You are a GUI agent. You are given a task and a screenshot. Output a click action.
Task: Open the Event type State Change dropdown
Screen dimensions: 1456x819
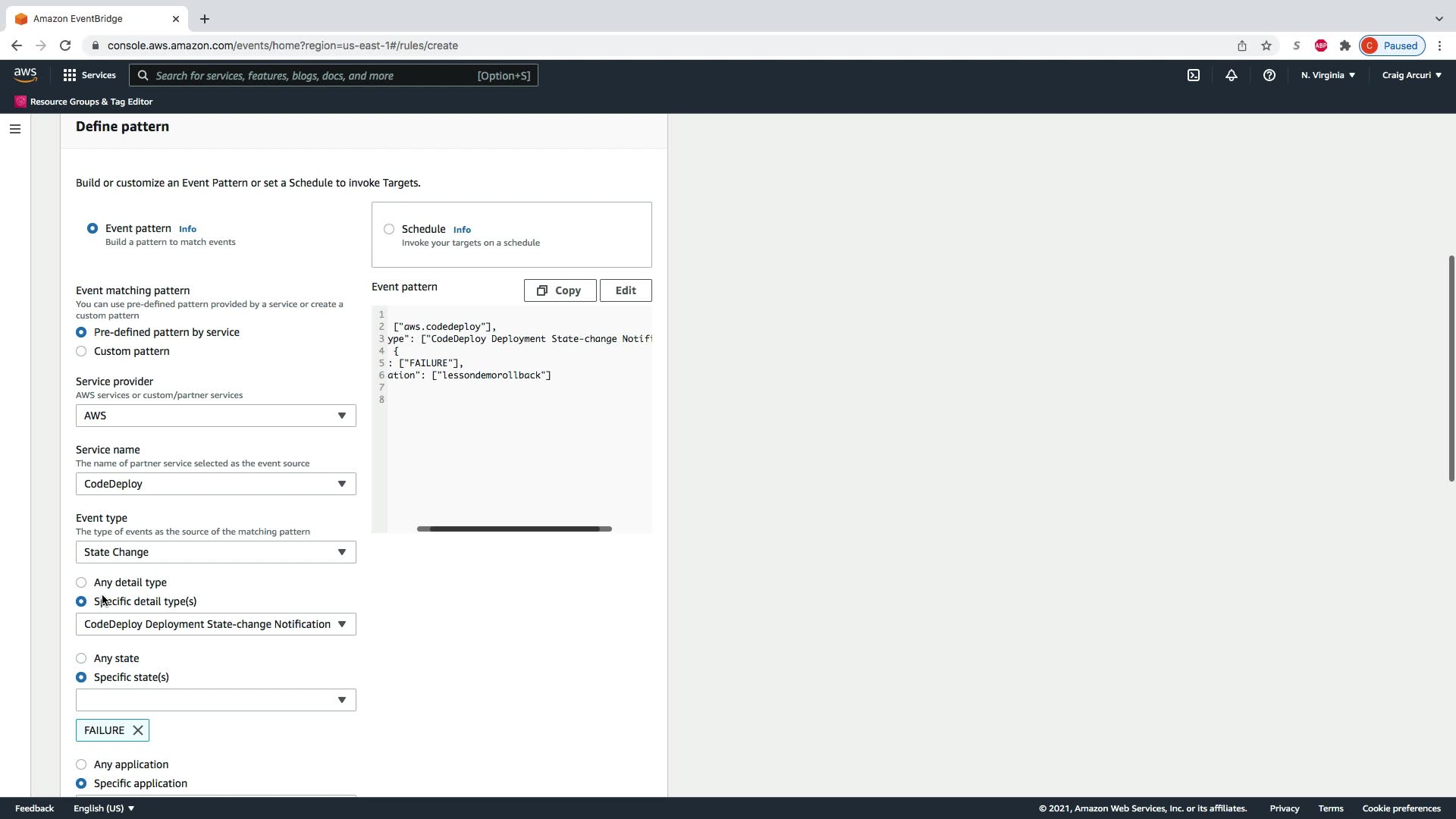click(x=215, y=552)
